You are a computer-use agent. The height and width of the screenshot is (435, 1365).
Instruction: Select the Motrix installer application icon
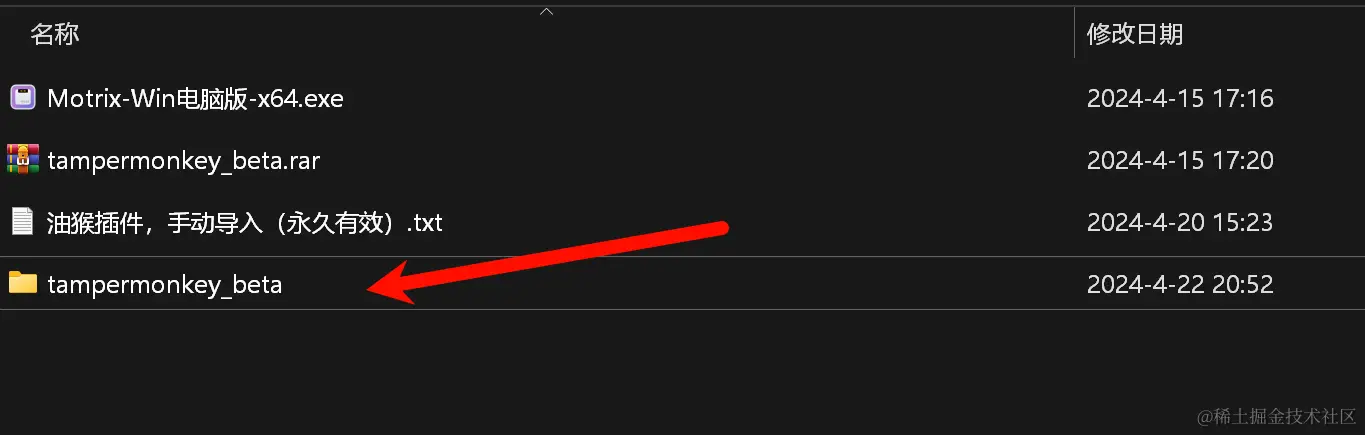pyautogui.click(x=23, y=98)
